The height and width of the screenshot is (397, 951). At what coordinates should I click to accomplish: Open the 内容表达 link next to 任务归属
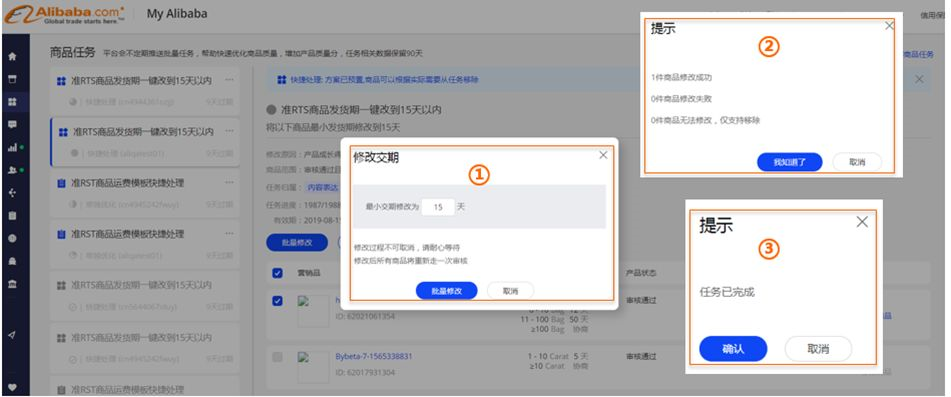point(323,188)
